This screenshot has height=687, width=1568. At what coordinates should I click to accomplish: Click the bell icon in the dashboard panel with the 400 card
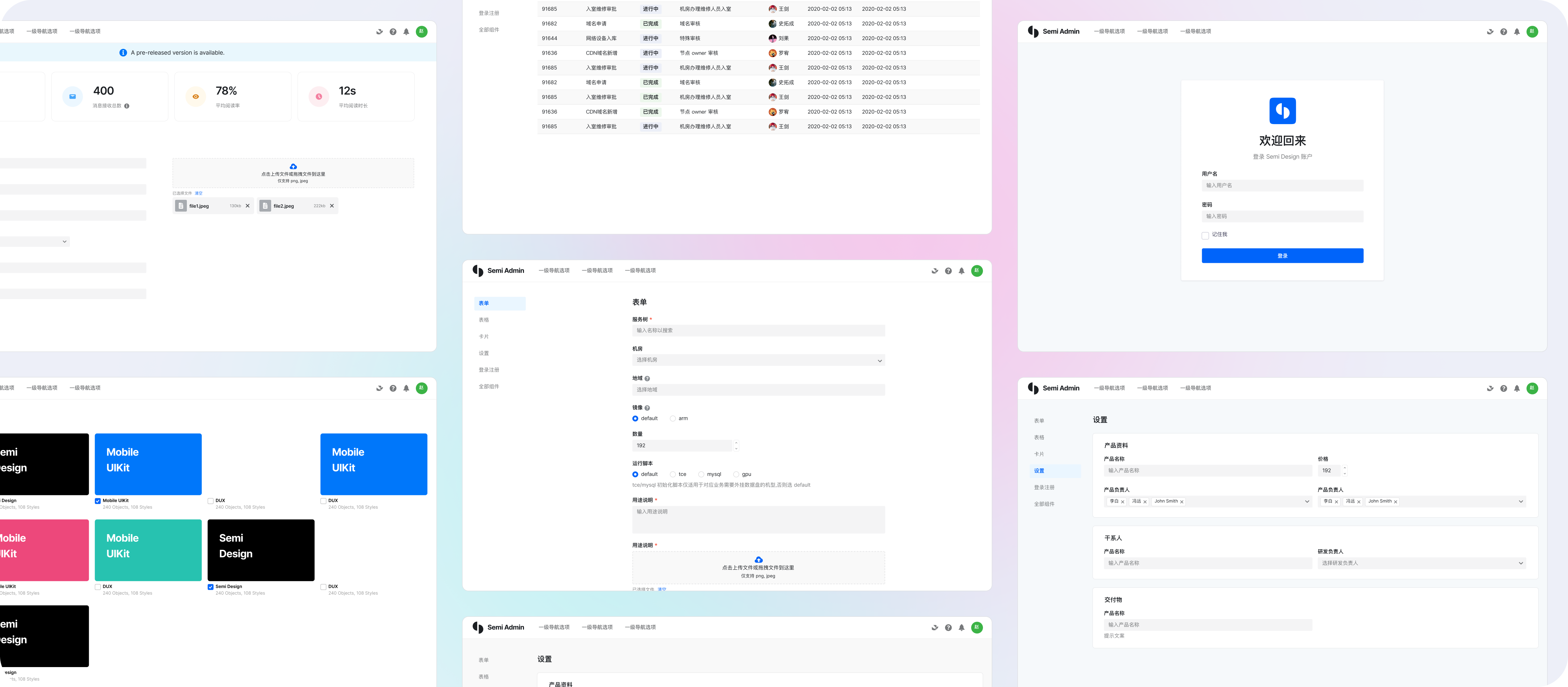(x=406, y=32)
